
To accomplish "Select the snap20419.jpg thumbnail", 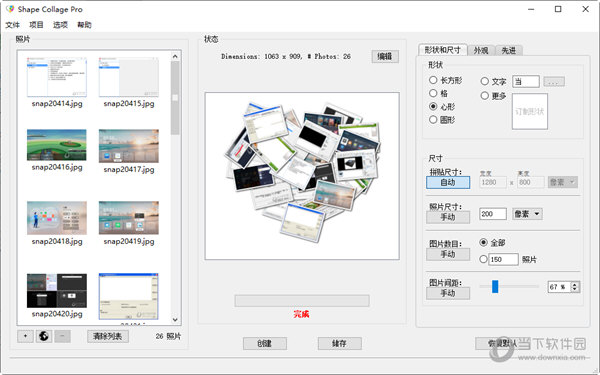I will point(129,218).
